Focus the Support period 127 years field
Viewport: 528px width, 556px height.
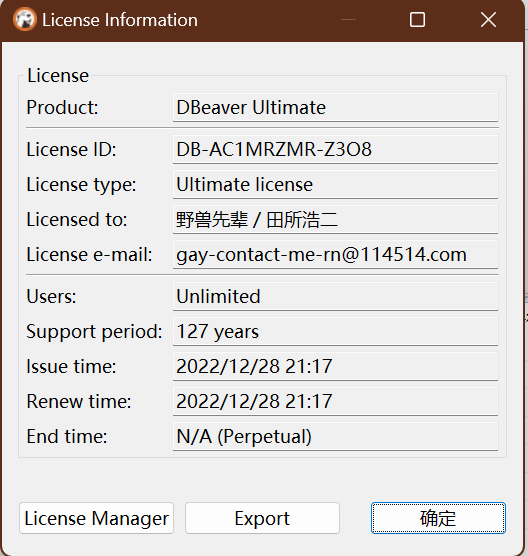coord(335,332)
